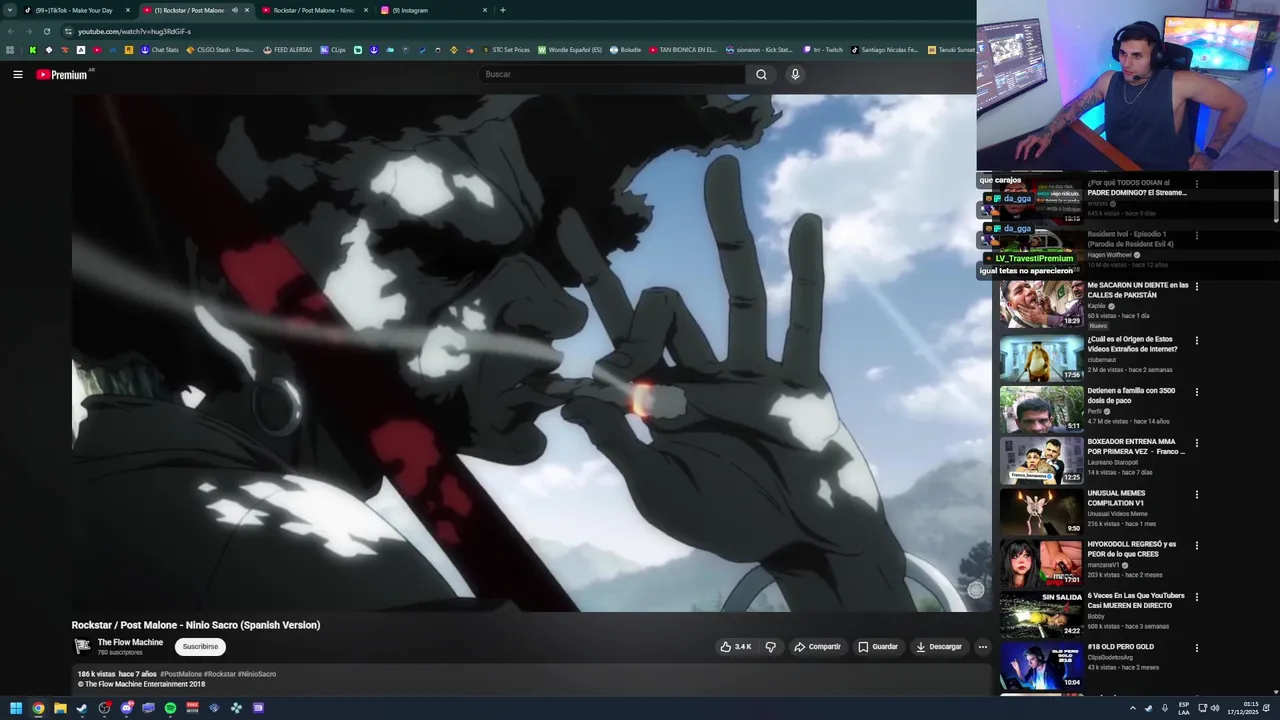Screen dimensions: 1280x720
Task: Go to YouTube Premium home logo
Action: click(x=62, y=75)
